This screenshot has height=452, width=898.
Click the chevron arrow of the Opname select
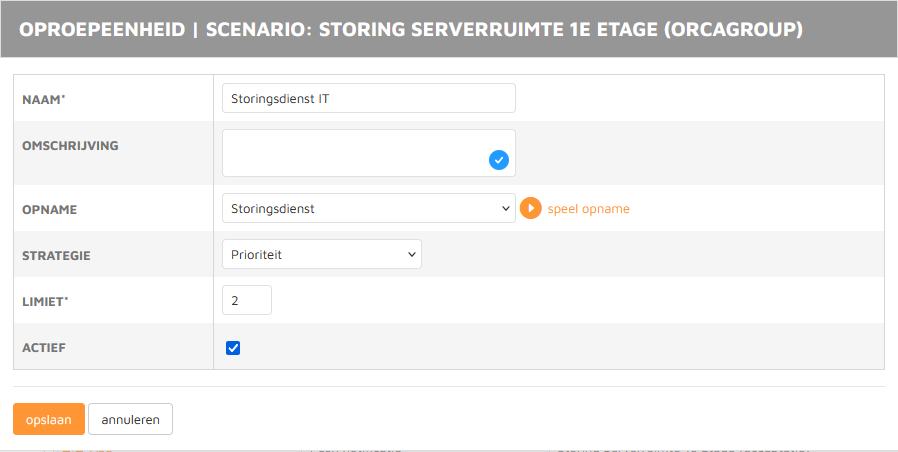[504, 209]
